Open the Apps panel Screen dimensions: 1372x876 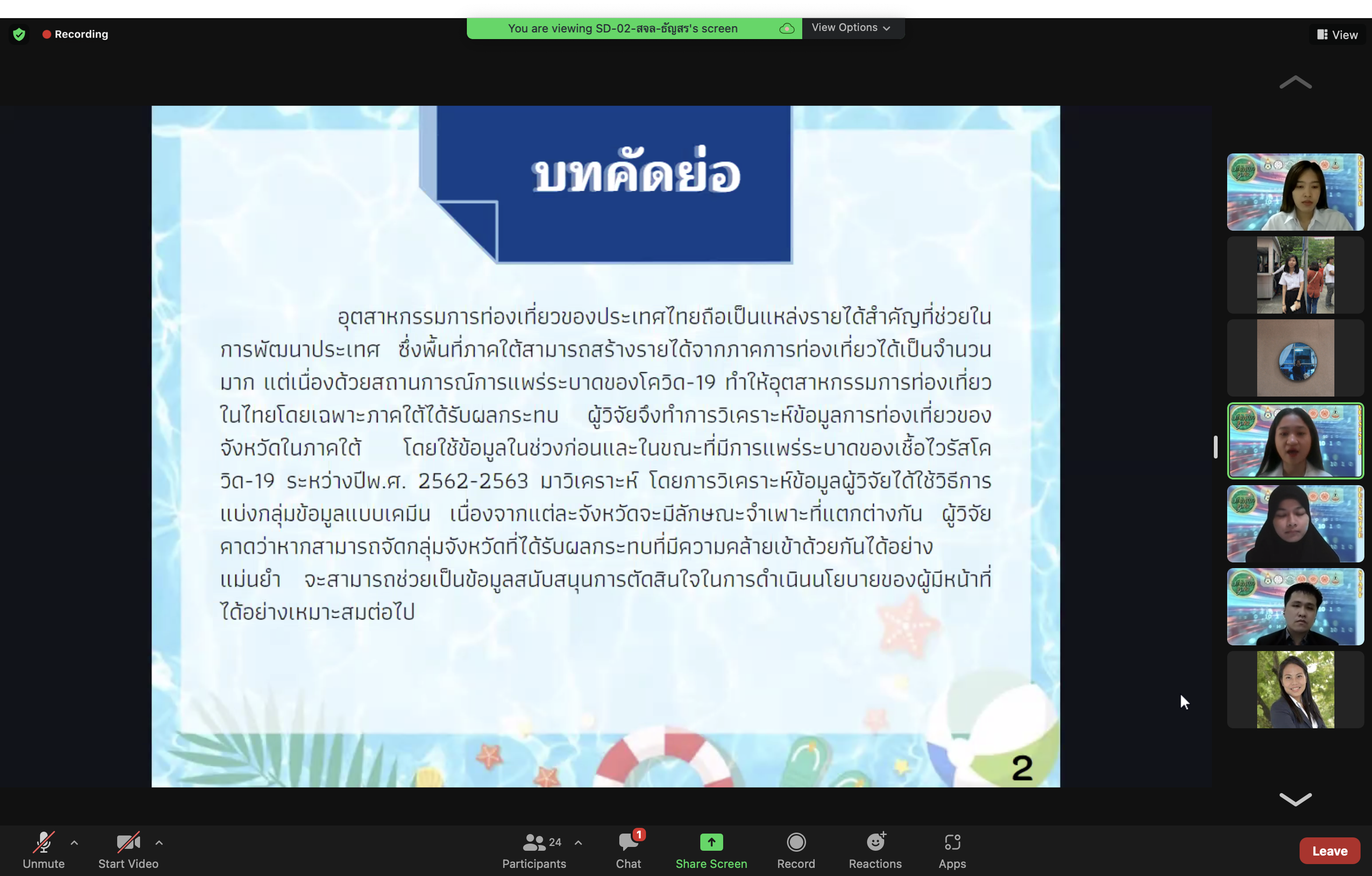tap(952, 850)
